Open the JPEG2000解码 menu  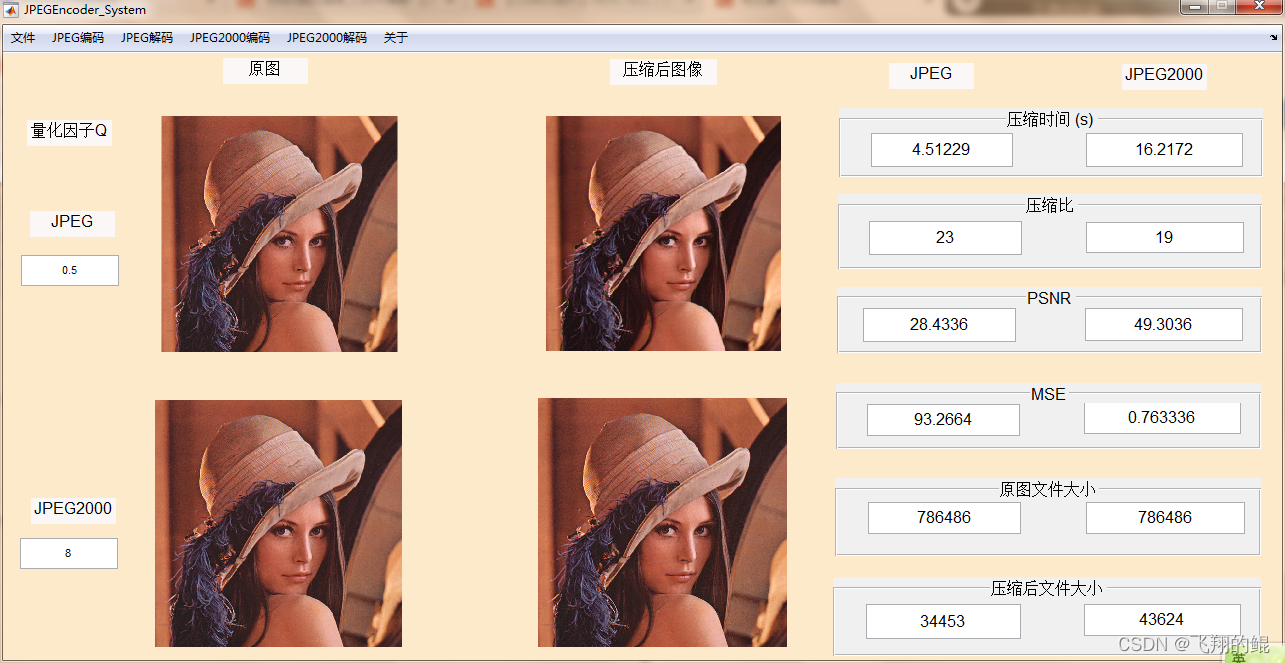pos(327,38)
